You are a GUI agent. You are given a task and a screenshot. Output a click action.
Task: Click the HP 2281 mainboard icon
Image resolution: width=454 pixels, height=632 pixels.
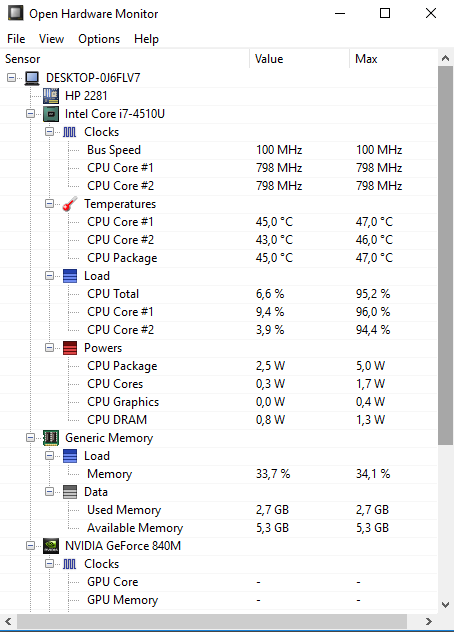pos(51,96)
